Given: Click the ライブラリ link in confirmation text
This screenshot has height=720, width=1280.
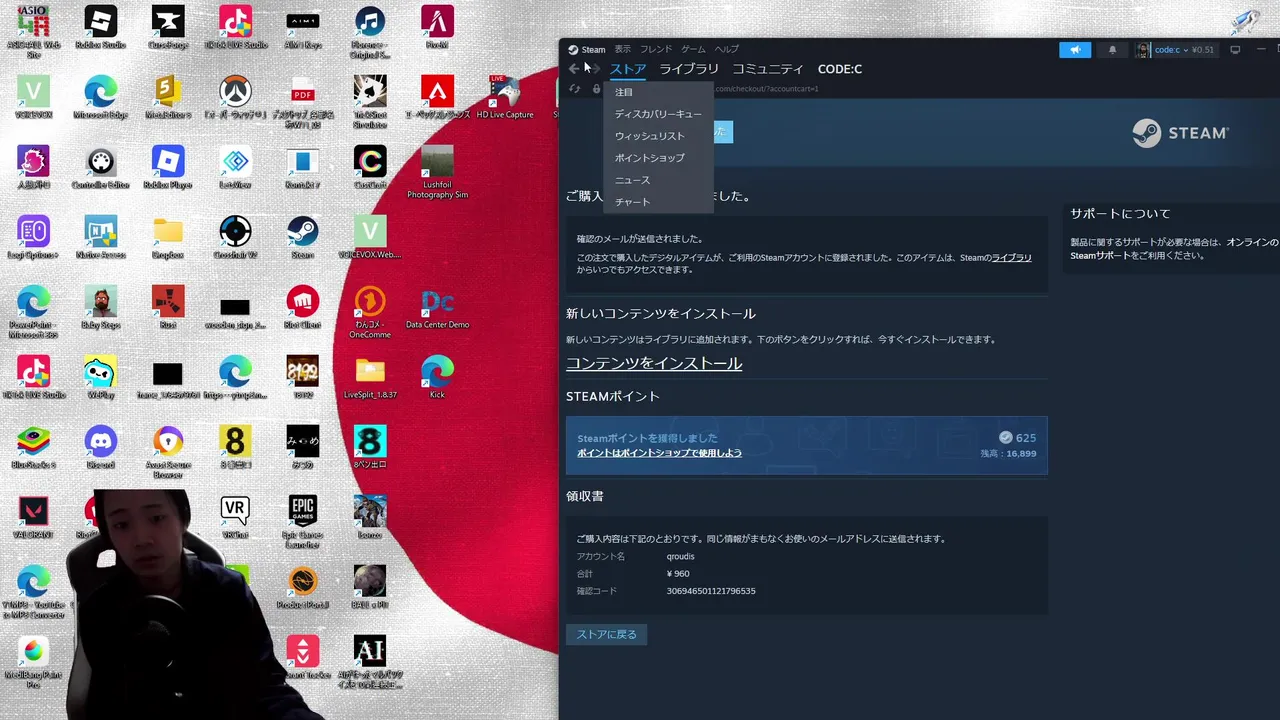Looking at the screenshot, I should (x=1011, y=258).
